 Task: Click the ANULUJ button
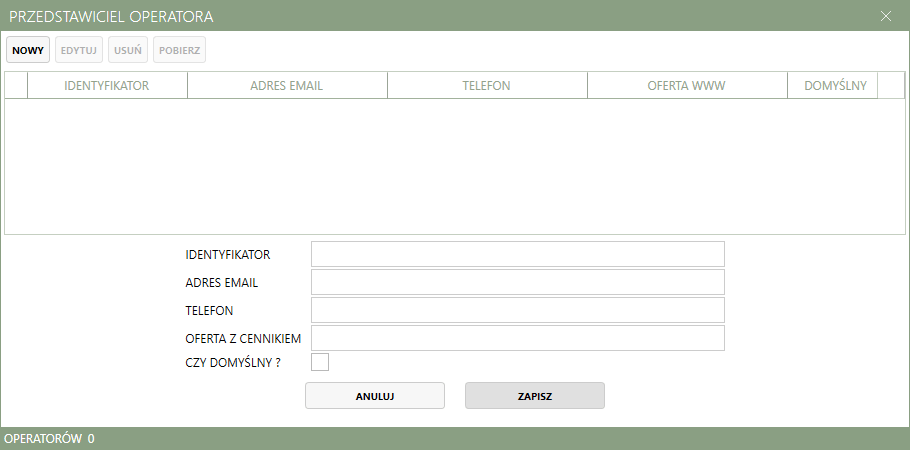(x=375, y=396)
